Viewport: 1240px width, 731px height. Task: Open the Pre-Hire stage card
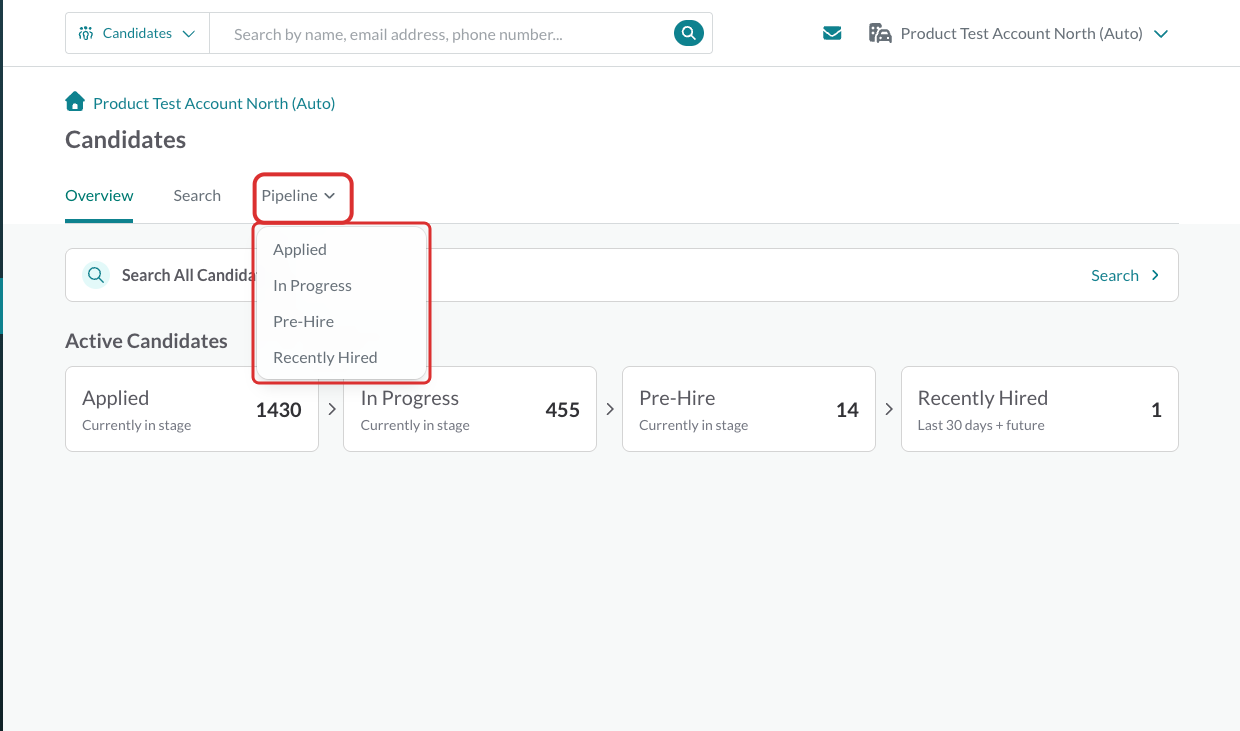(x=749, y=409)
